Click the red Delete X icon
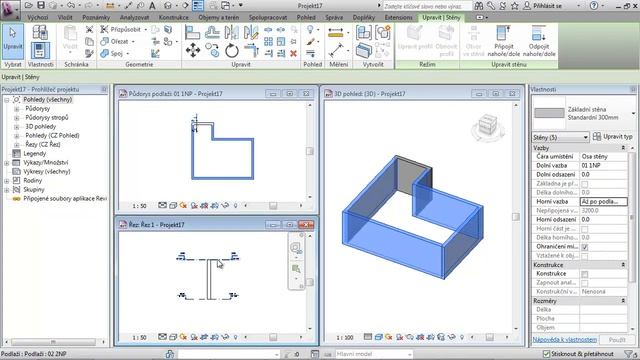This screenshot has width=640, height=360. (x=293, y=53)
